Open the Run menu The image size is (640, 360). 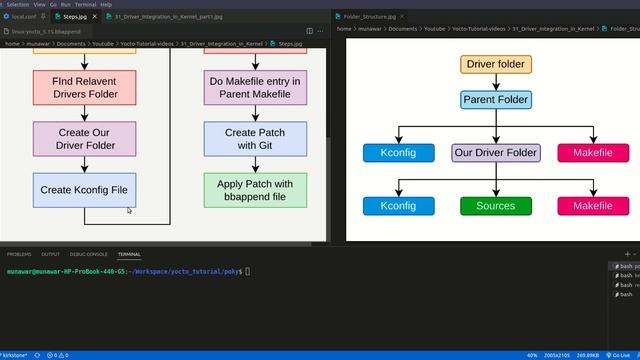[66, 4]
